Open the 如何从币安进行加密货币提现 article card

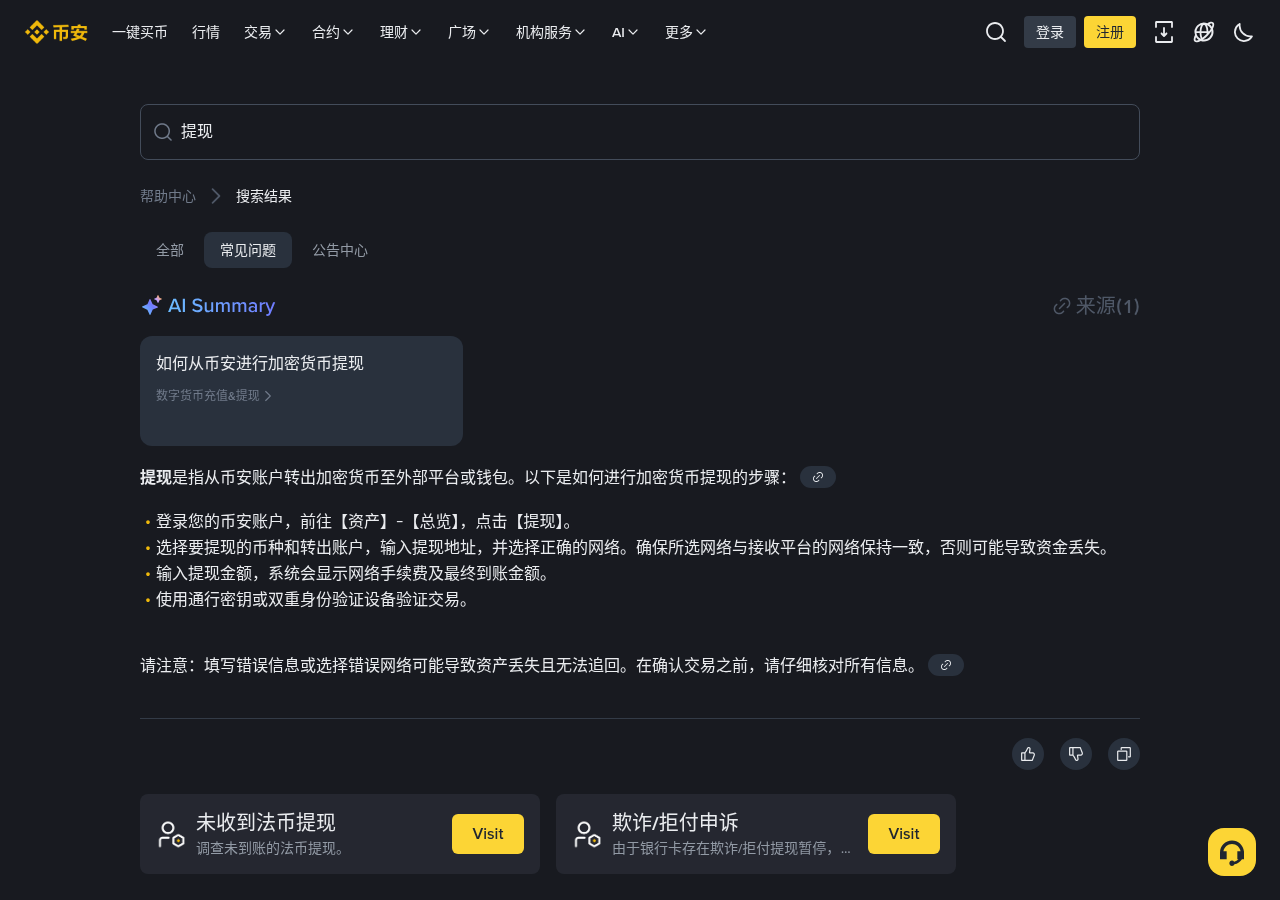coord(301,391)
